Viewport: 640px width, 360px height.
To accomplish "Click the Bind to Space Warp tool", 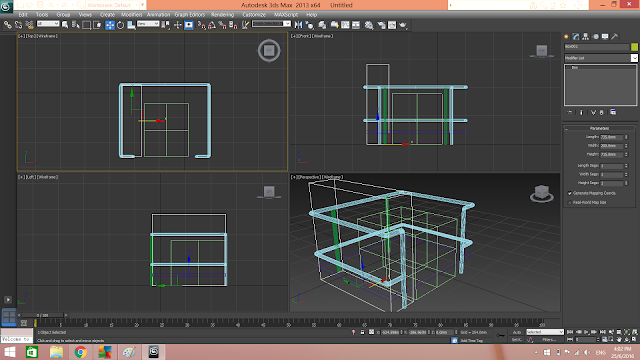I will [x=29, y=25].
